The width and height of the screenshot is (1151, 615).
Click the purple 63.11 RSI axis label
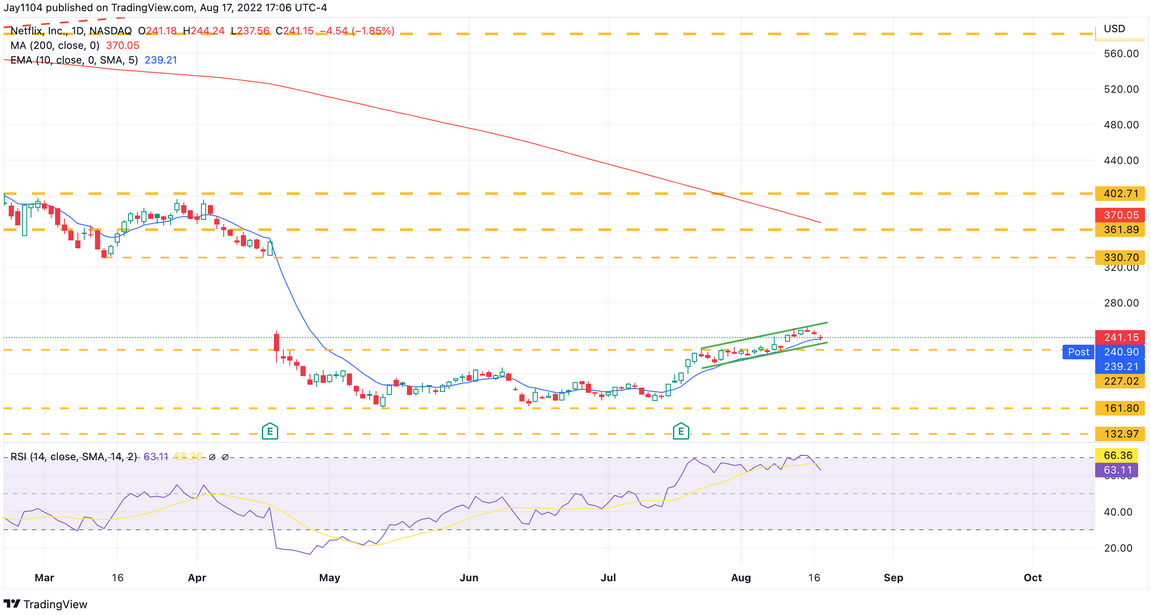click(x=1116, y=470)
